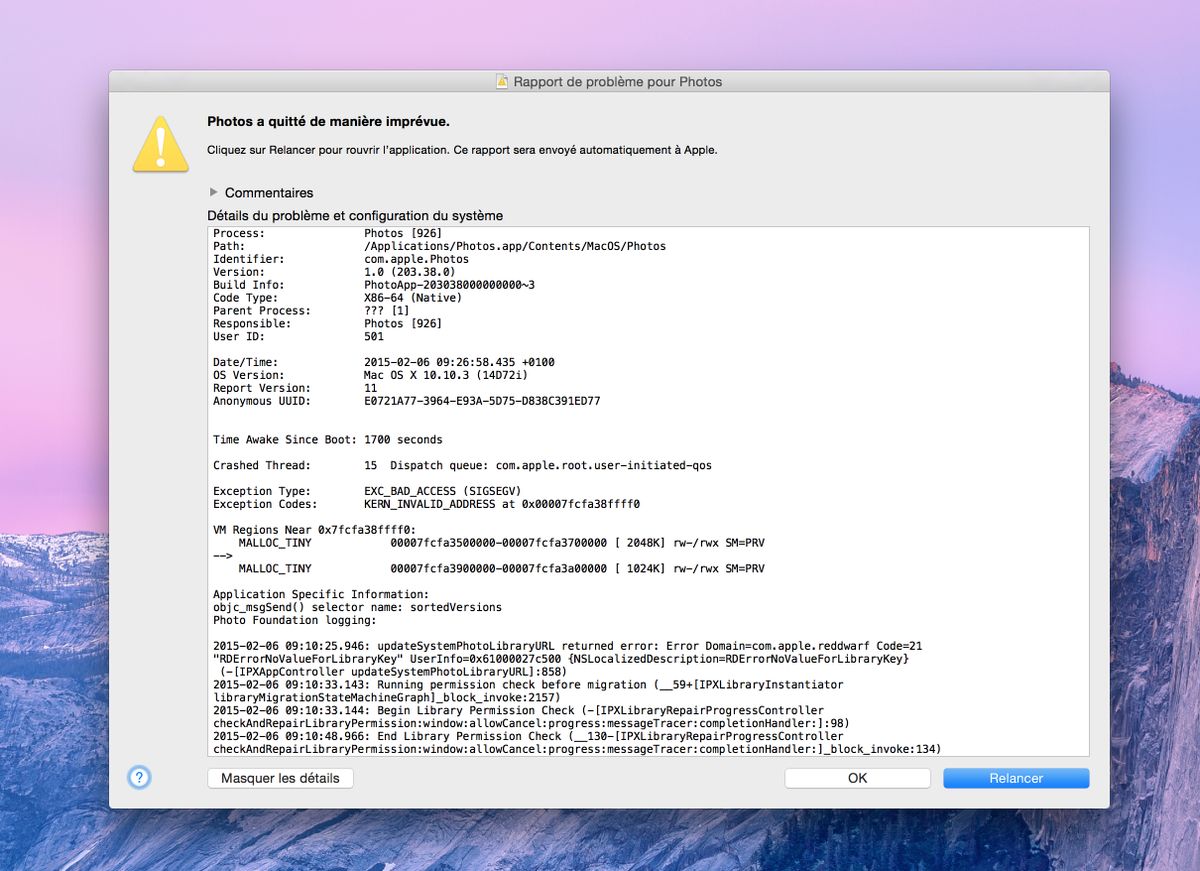Click the yellow warning triangle icon
Viewport: 1200px width, 871px height.
(161, 143)
